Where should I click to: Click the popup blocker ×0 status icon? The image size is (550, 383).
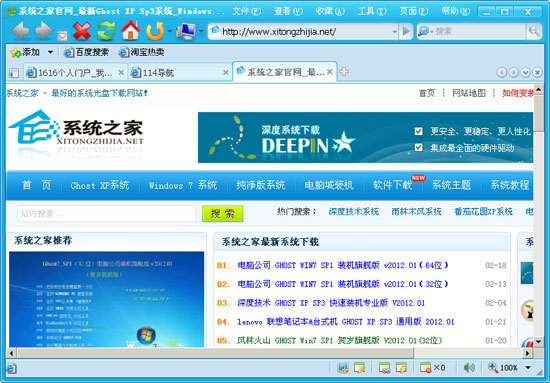[x=432, y=368]
